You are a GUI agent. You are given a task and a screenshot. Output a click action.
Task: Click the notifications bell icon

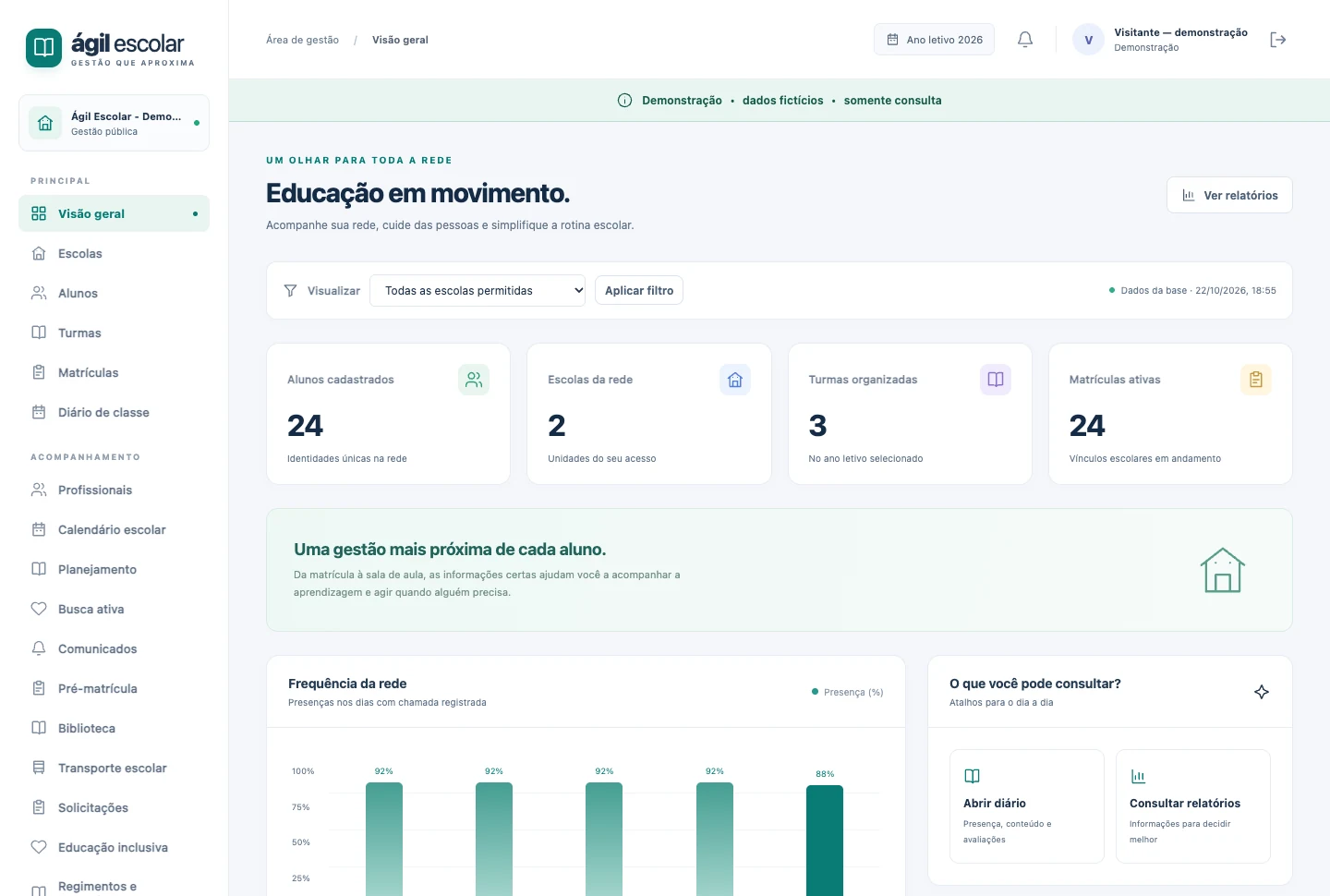click(1025, 40)
